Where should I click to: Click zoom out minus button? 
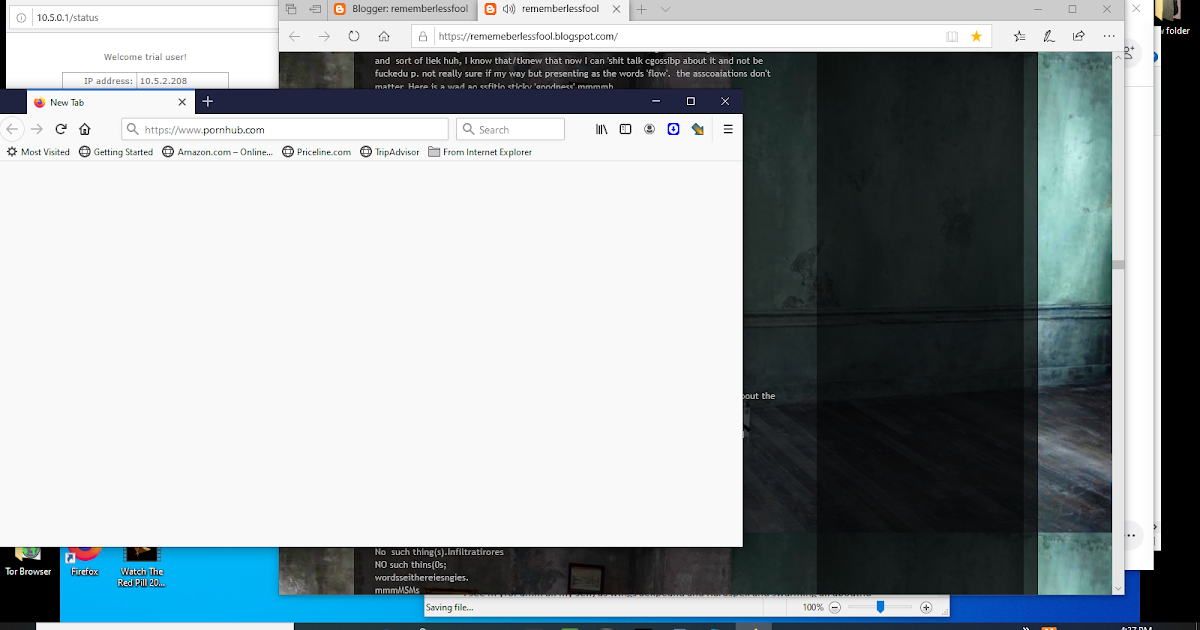coord(835,607)
